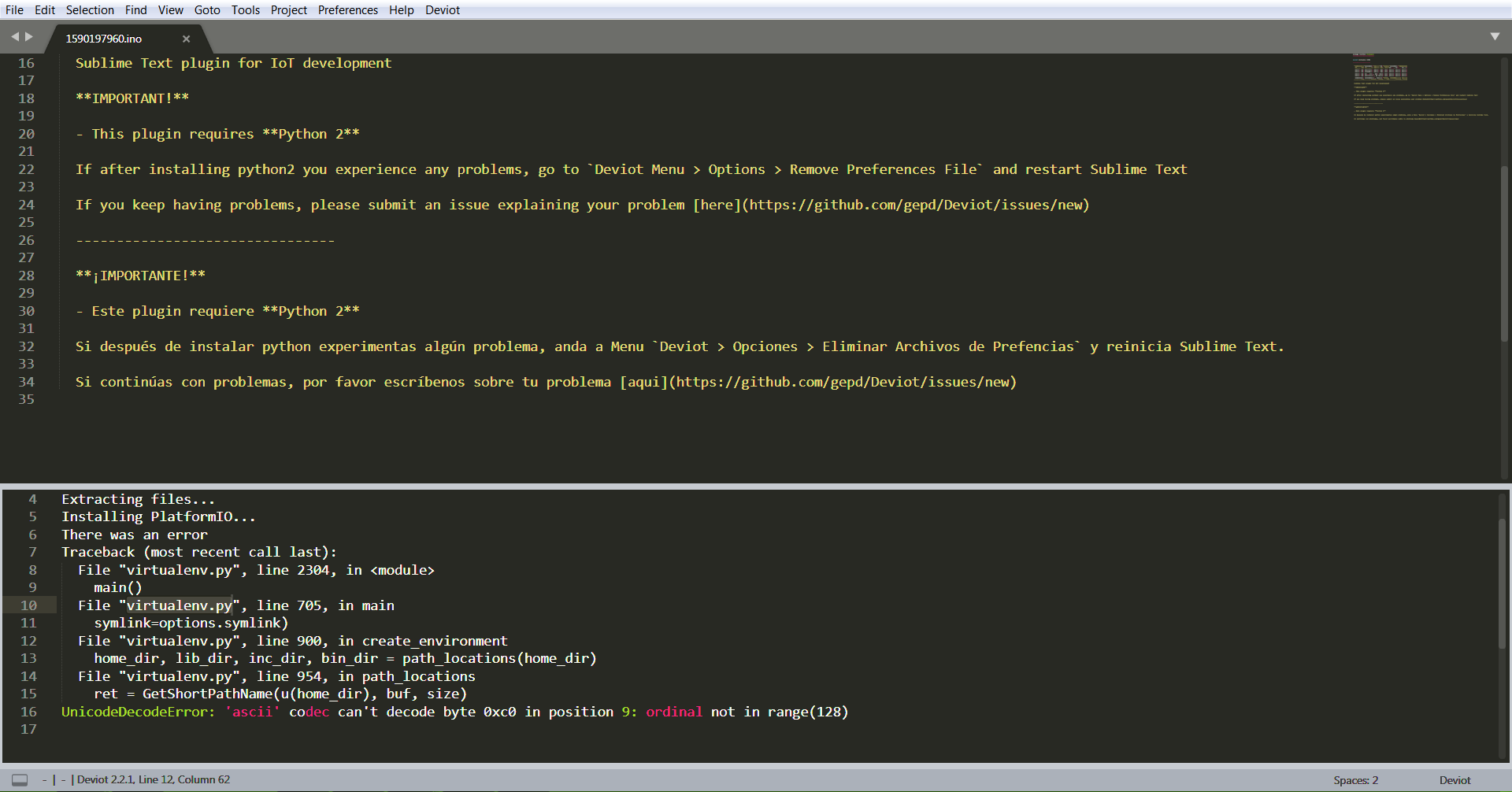Open the Project menu
The height and width of the screenshot is (792, 1512).
tap(289, 10)
